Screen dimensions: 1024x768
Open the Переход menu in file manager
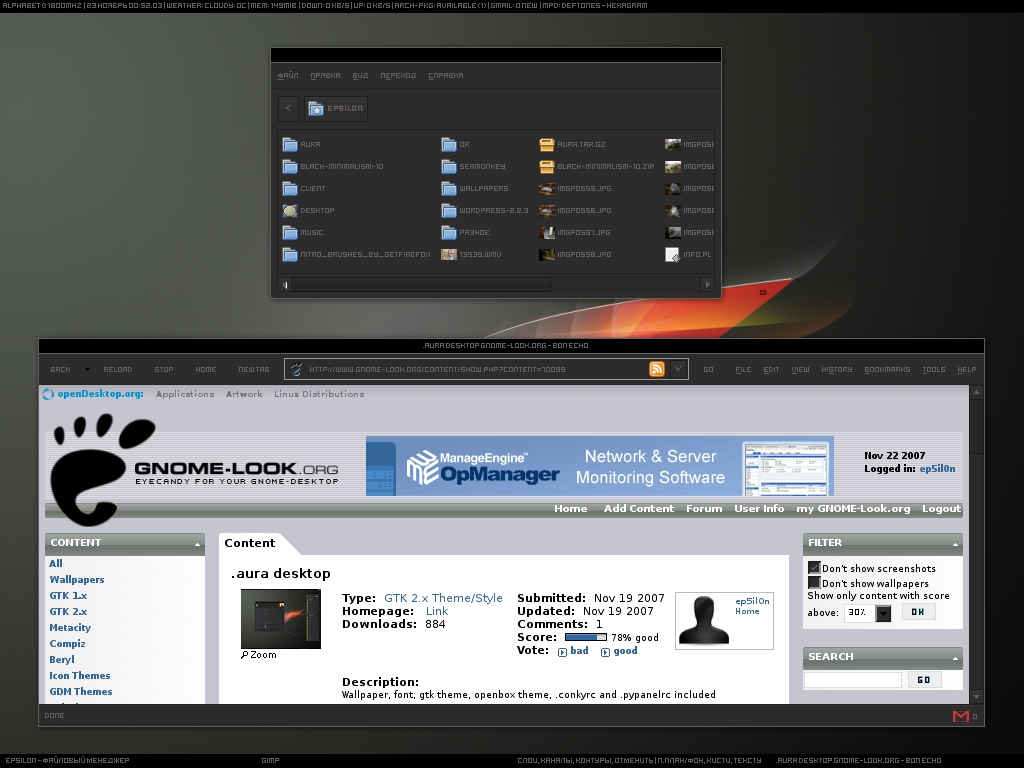point(398,76)
